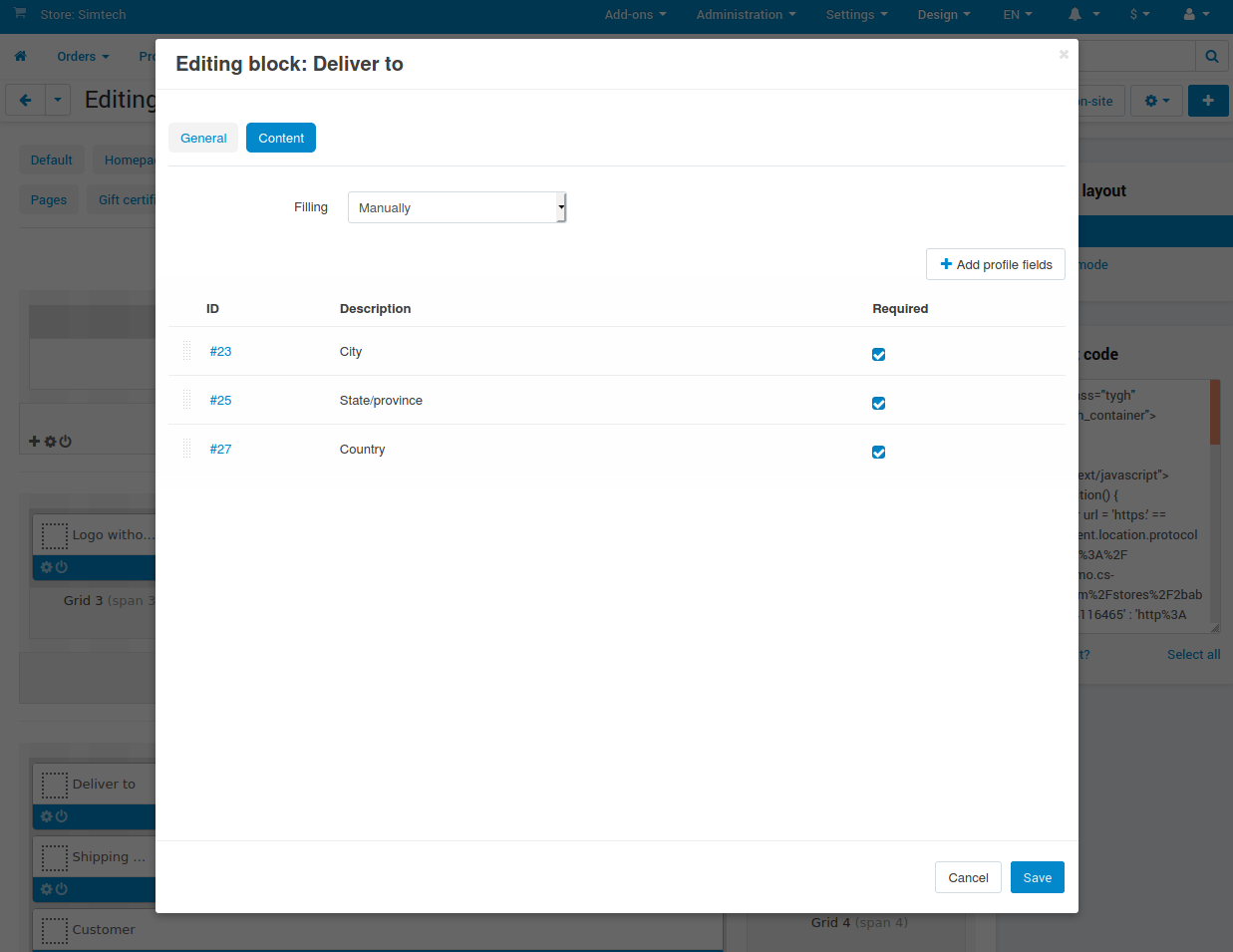1233x952 pixels.
Task: Open field #23 link
Action: click(x=220, y=351)
